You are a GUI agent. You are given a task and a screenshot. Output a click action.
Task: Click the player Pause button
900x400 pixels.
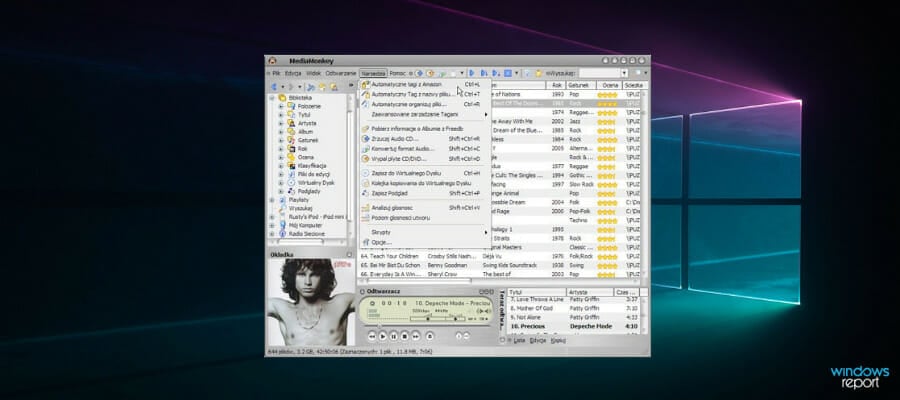(x=393, y=336)
